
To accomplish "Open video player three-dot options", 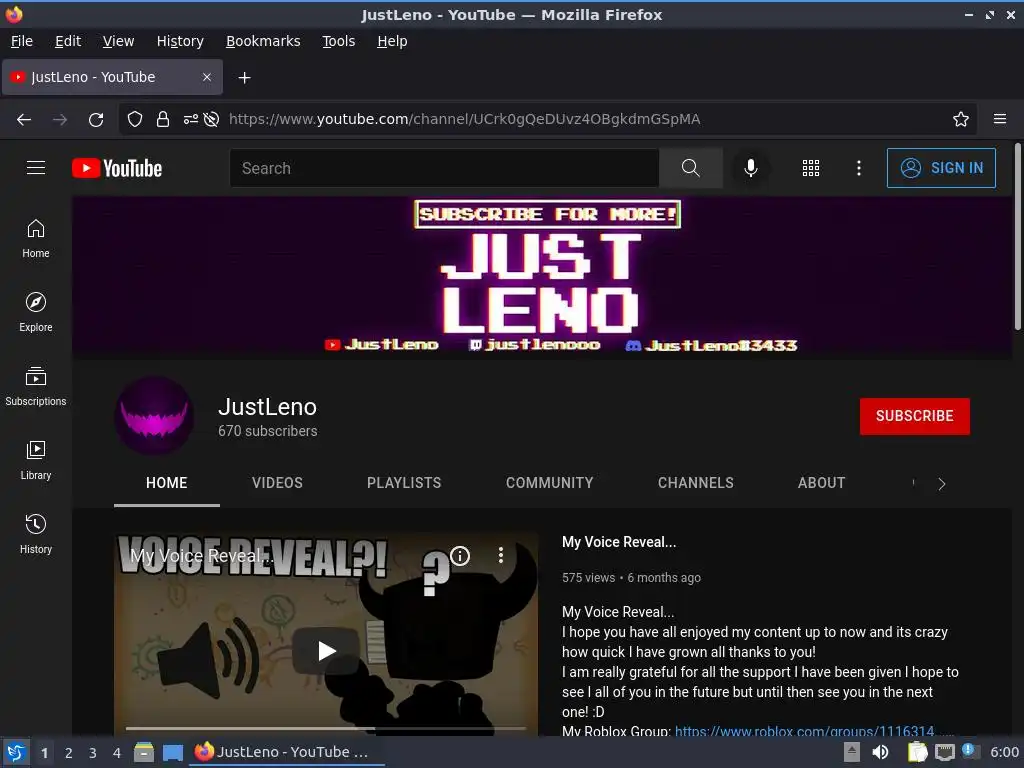I will (x=500, y=555).
